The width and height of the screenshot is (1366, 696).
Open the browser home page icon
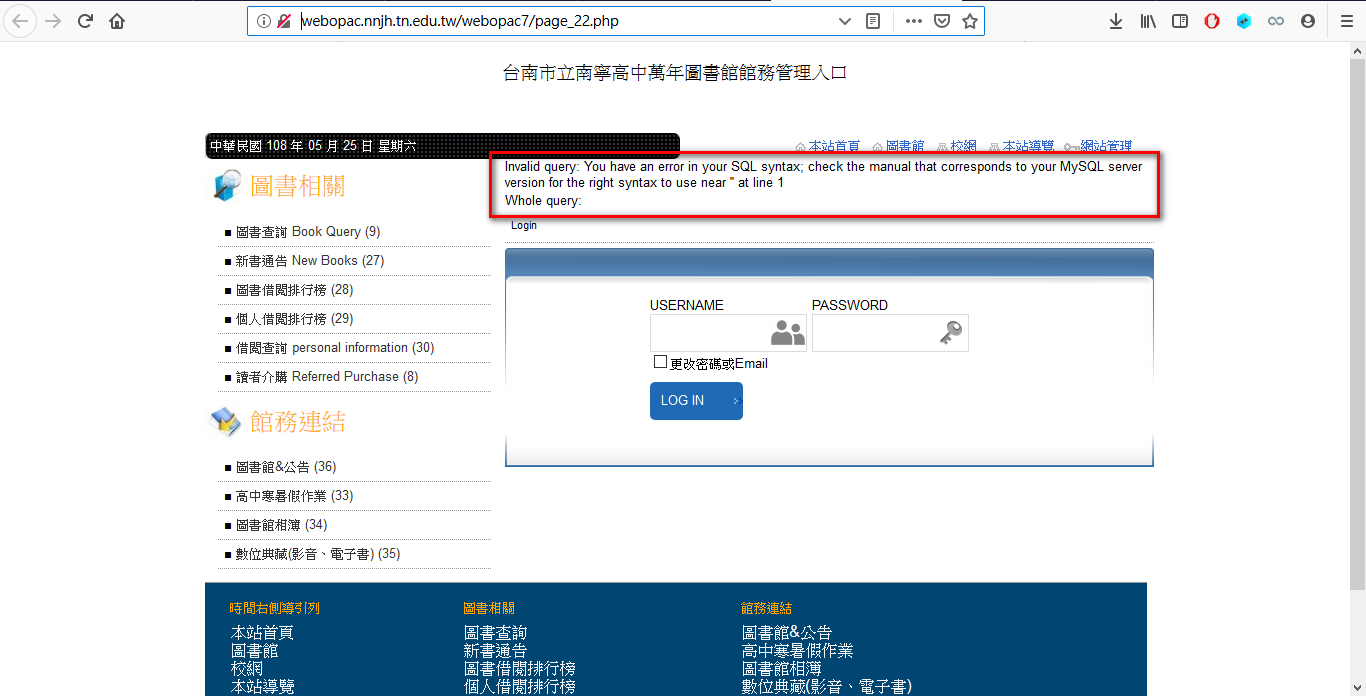point(117,21)
